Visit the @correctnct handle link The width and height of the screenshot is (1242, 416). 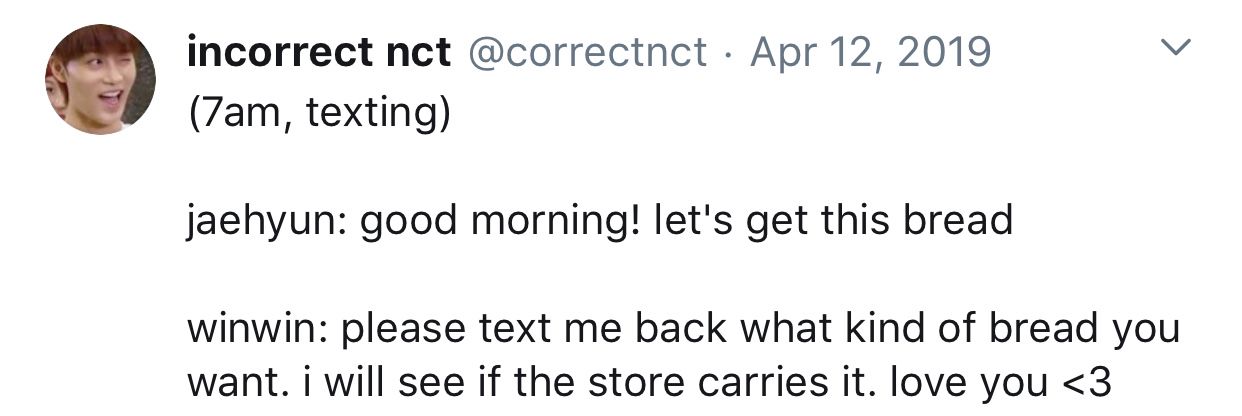tap(587, 51)
